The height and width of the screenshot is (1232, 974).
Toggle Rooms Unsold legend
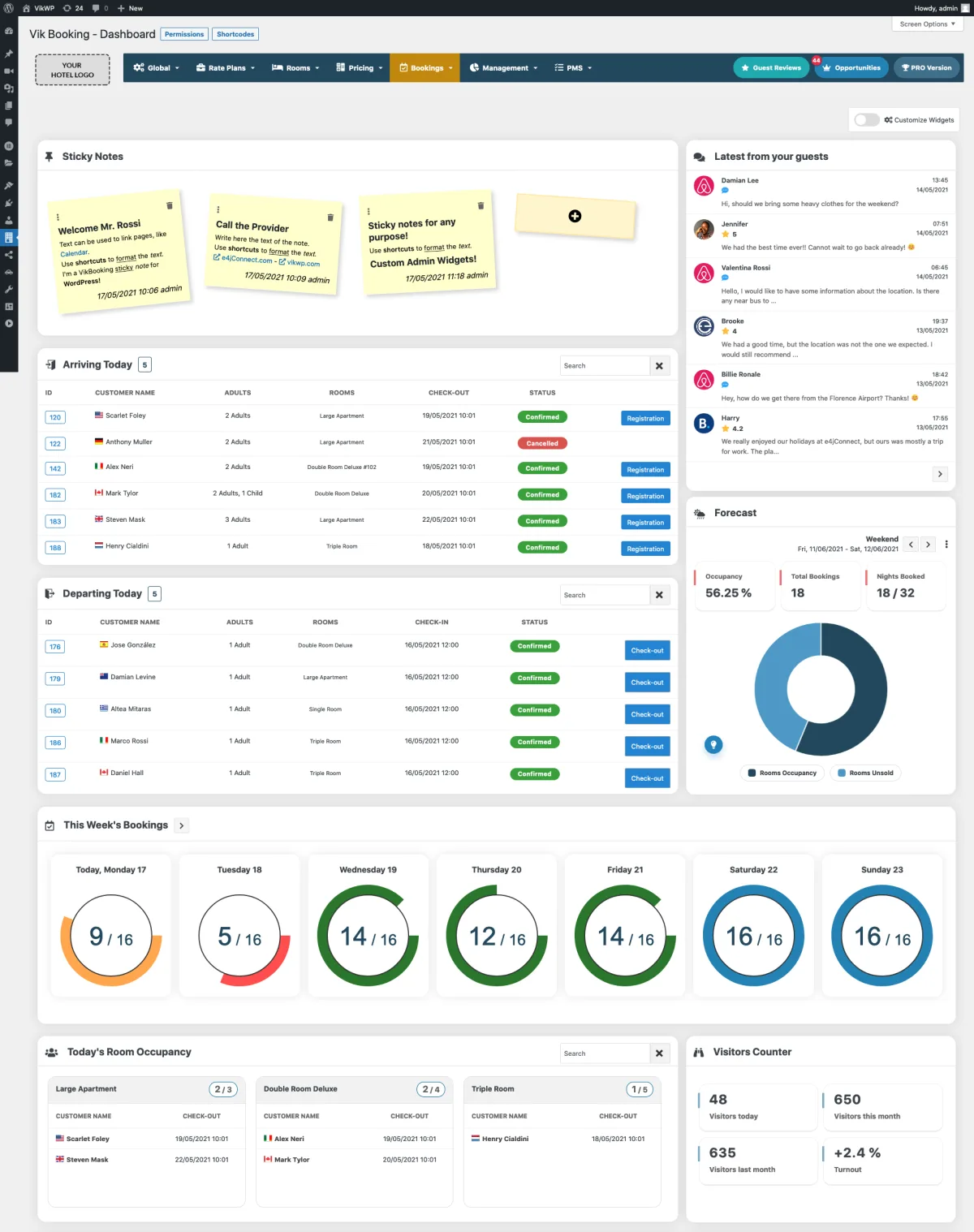pos(865,773)
